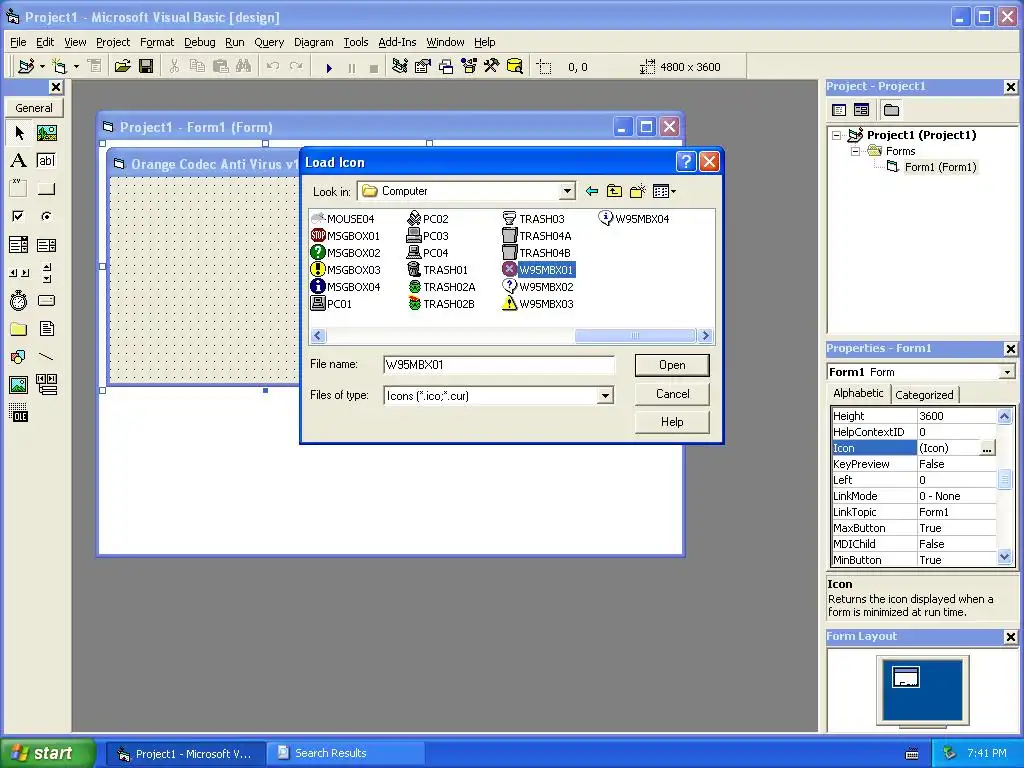This screenshot has width=1024, height=768.
Task: Open the File menu
Action: click(18, 42)
